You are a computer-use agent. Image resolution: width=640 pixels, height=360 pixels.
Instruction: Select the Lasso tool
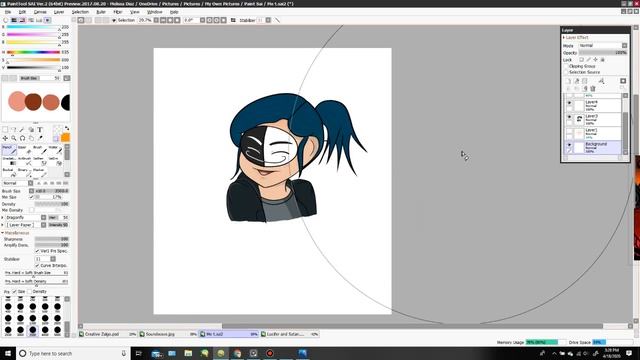point(14,129)
